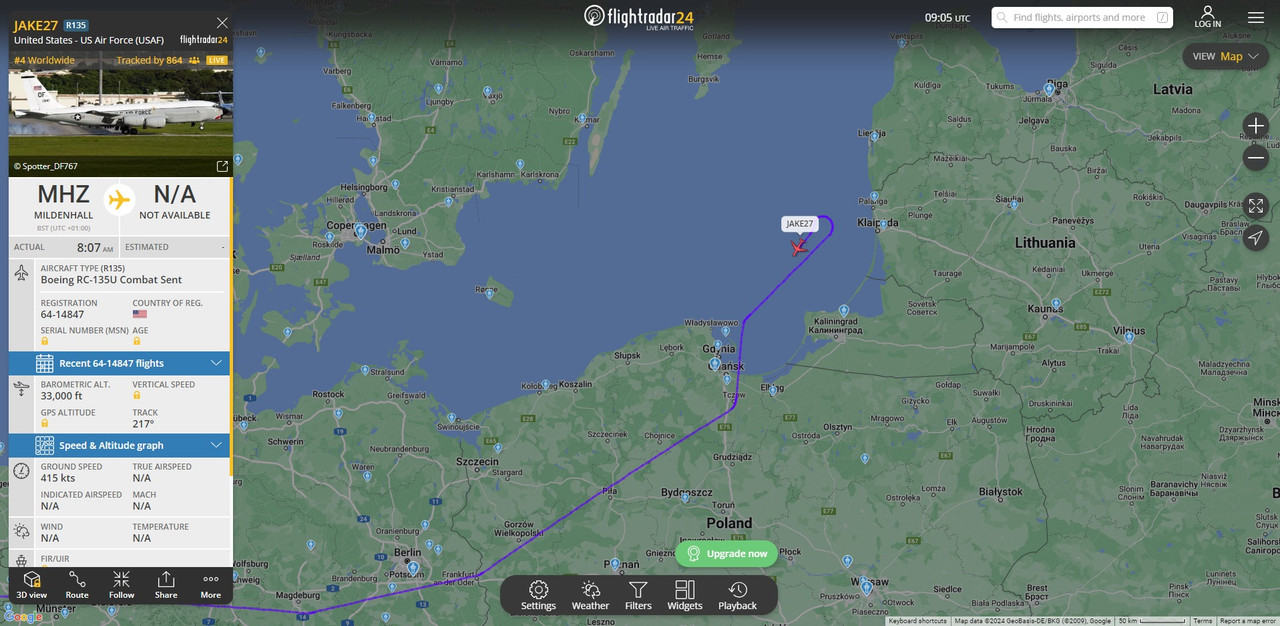
Task: Open the 3D view
Action: 32,585
